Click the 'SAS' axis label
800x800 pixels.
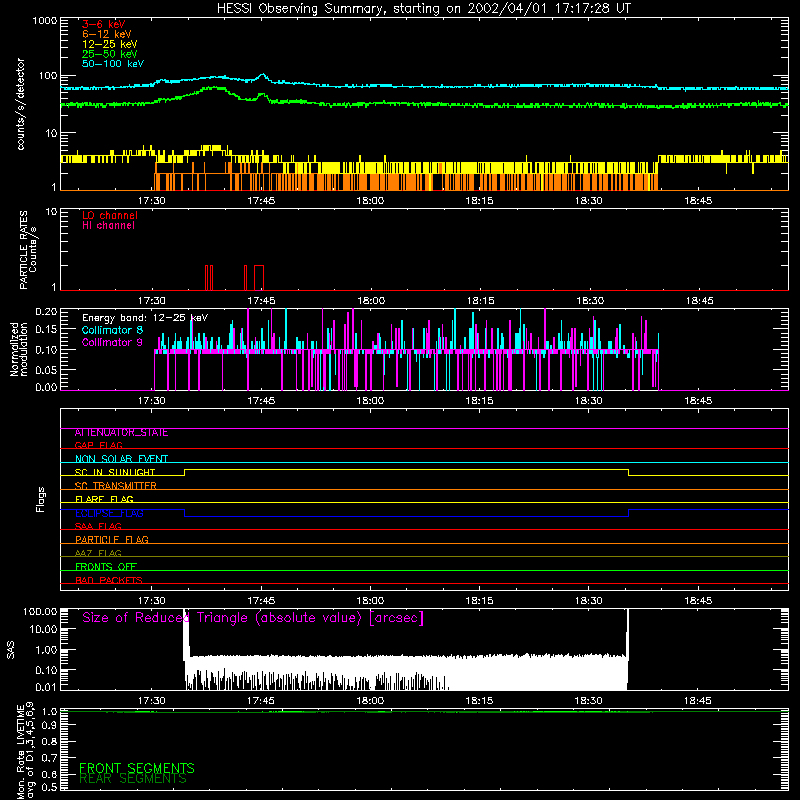[x=10, y=650]
